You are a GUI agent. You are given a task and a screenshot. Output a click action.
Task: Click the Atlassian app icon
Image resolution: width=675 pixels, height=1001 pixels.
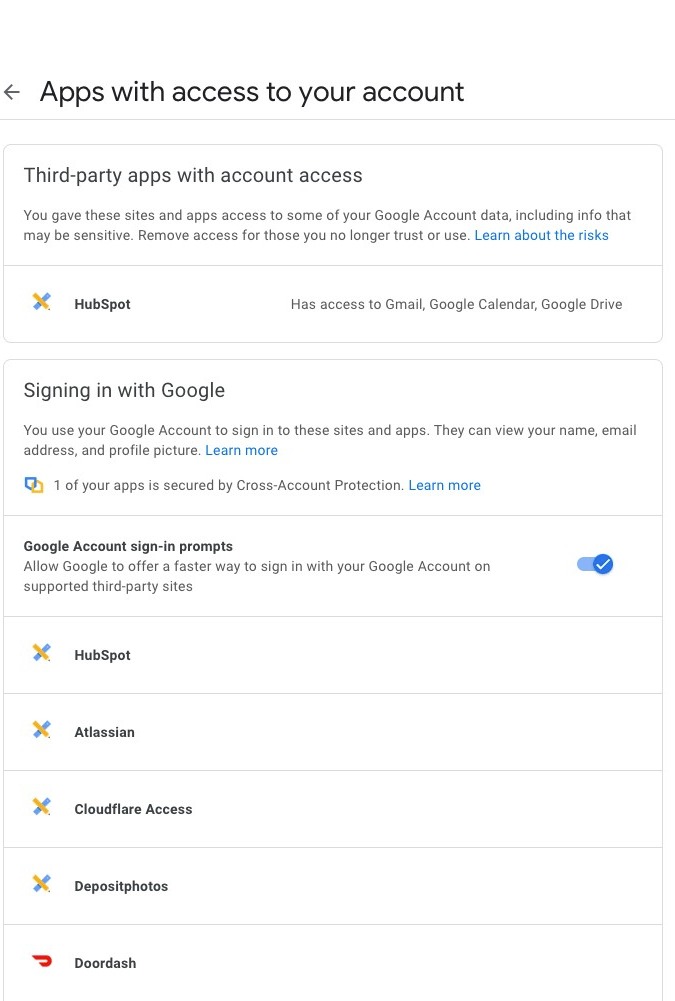[41, 731]
